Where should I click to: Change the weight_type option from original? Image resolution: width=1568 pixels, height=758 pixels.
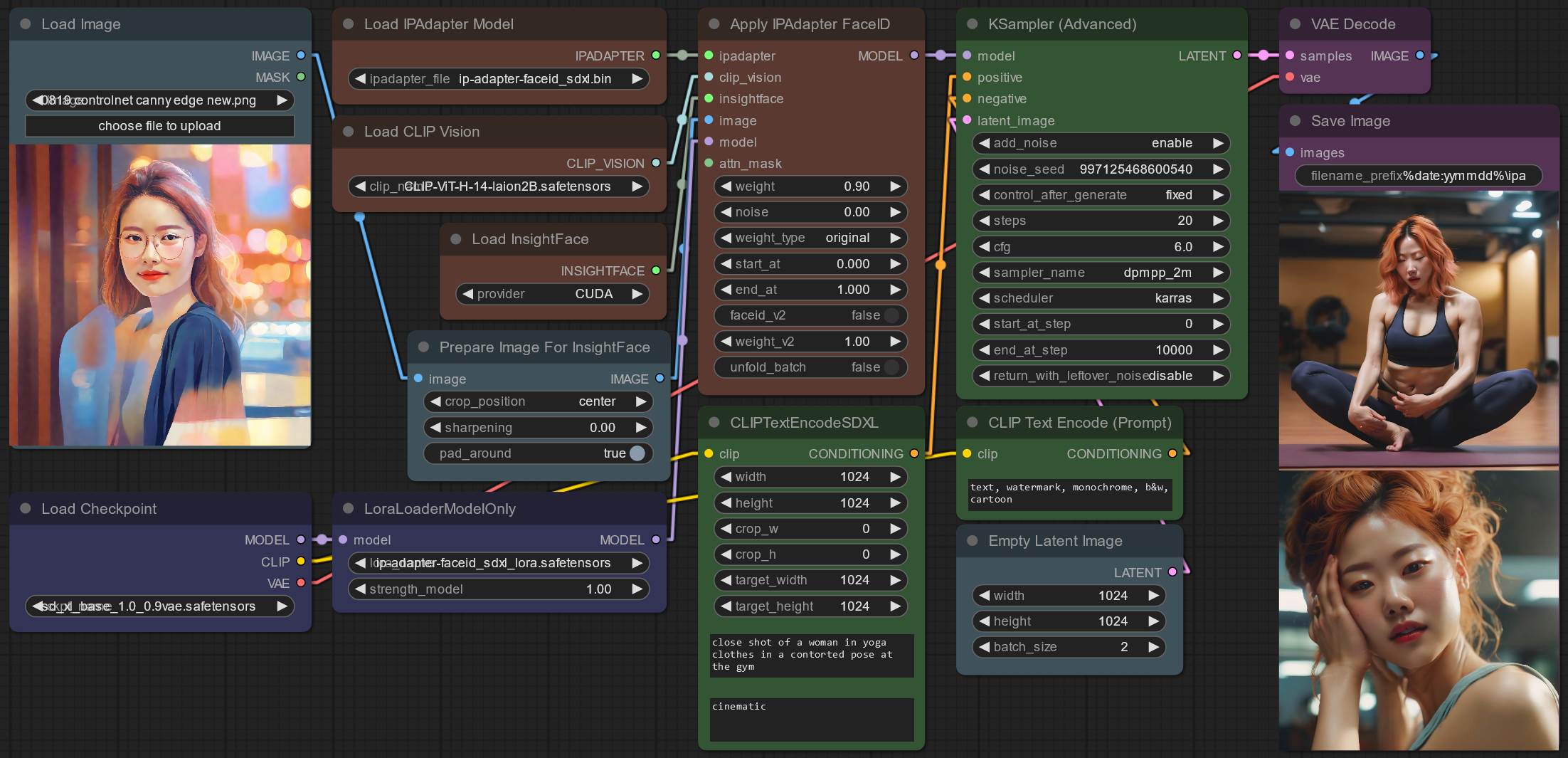[x=810, y=238]
